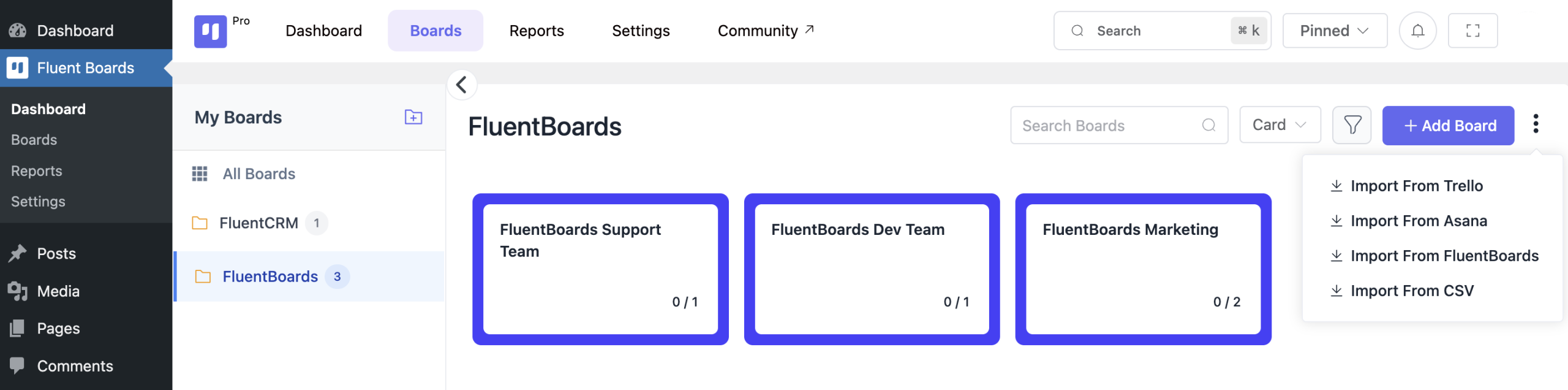Click the All Boards grid icon
The image size is (1568, 390).
click(200, 174)
